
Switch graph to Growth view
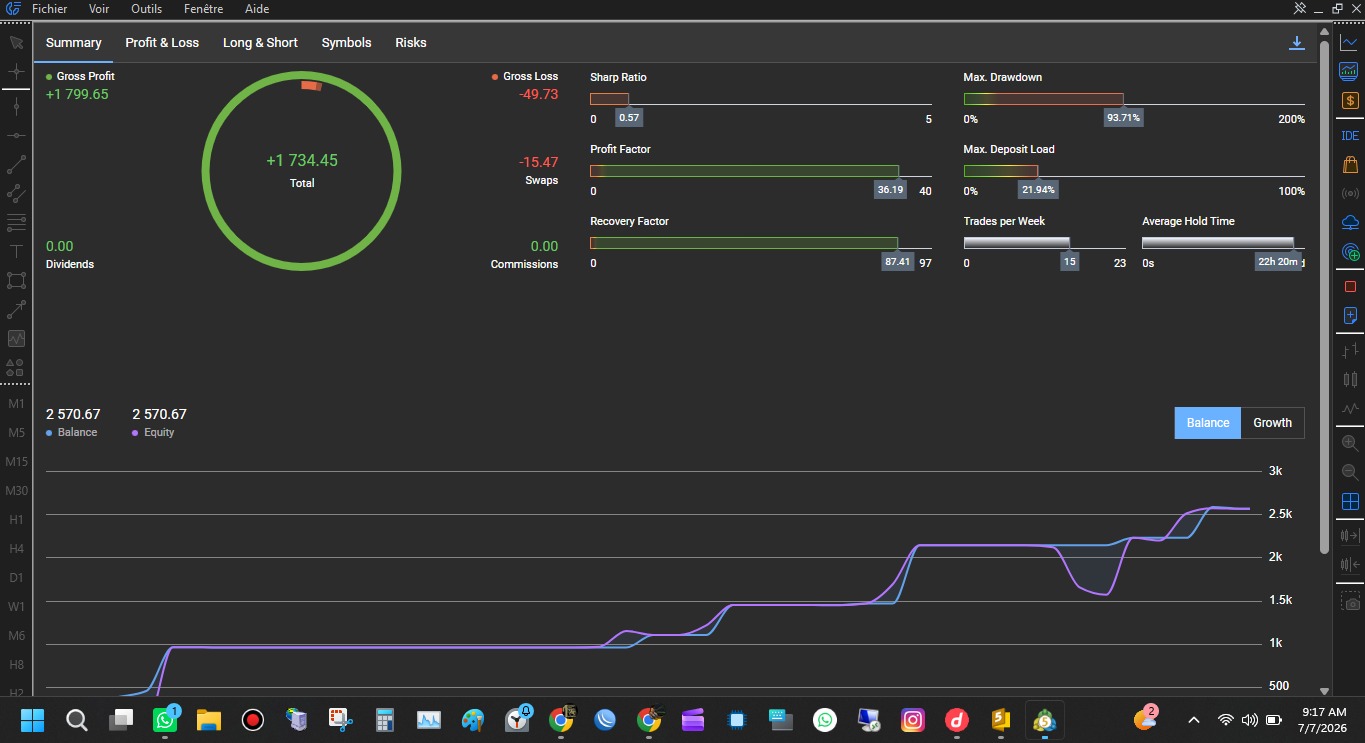(1272, 423)
